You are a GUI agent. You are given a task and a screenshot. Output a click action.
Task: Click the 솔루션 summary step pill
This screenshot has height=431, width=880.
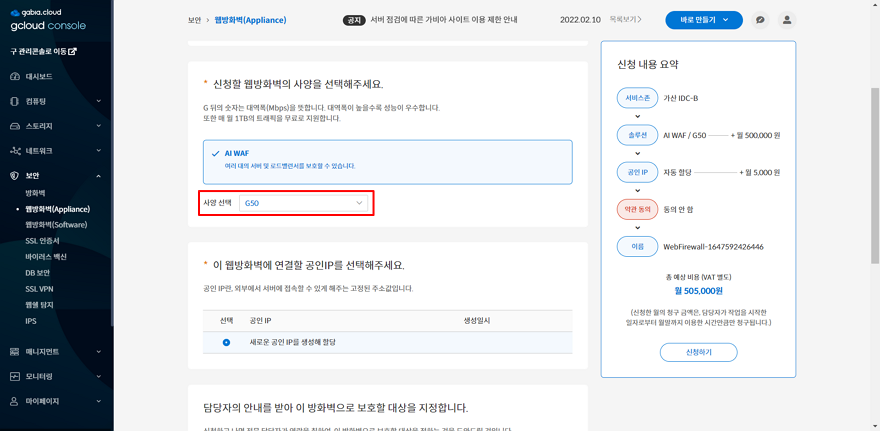636,135
